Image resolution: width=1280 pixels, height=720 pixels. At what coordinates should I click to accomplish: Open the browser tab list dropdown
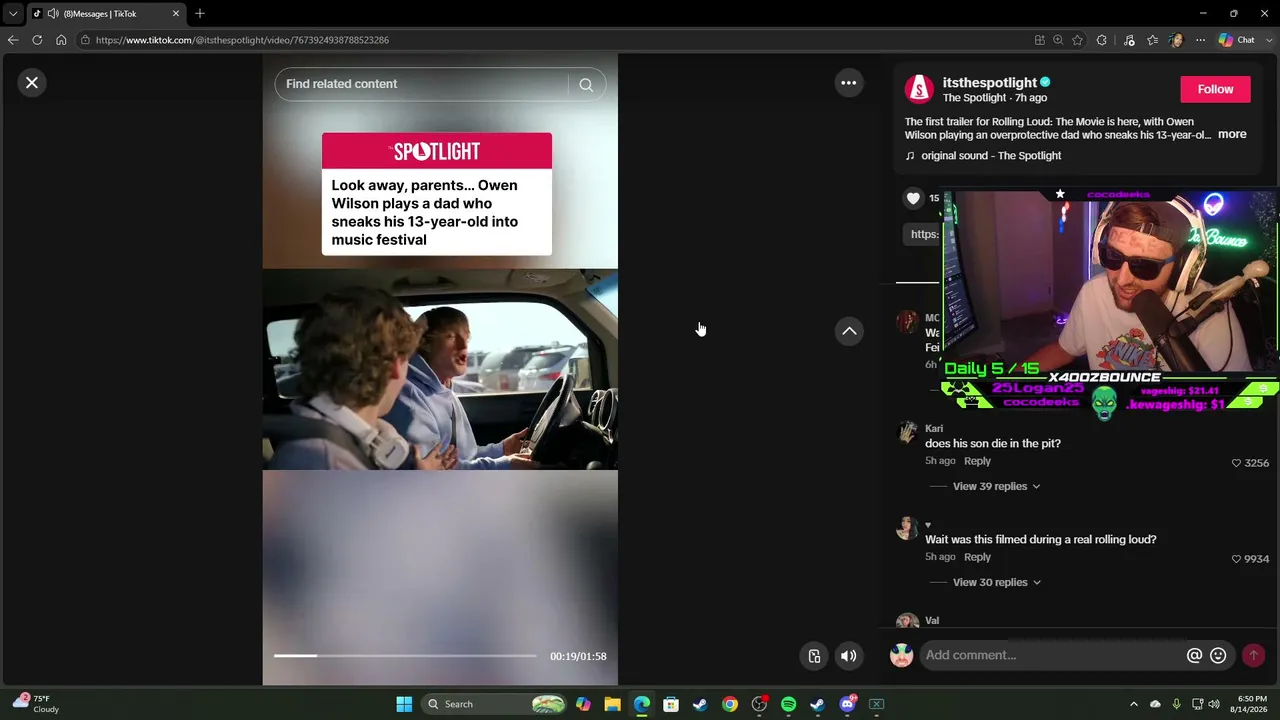point(13,14)
